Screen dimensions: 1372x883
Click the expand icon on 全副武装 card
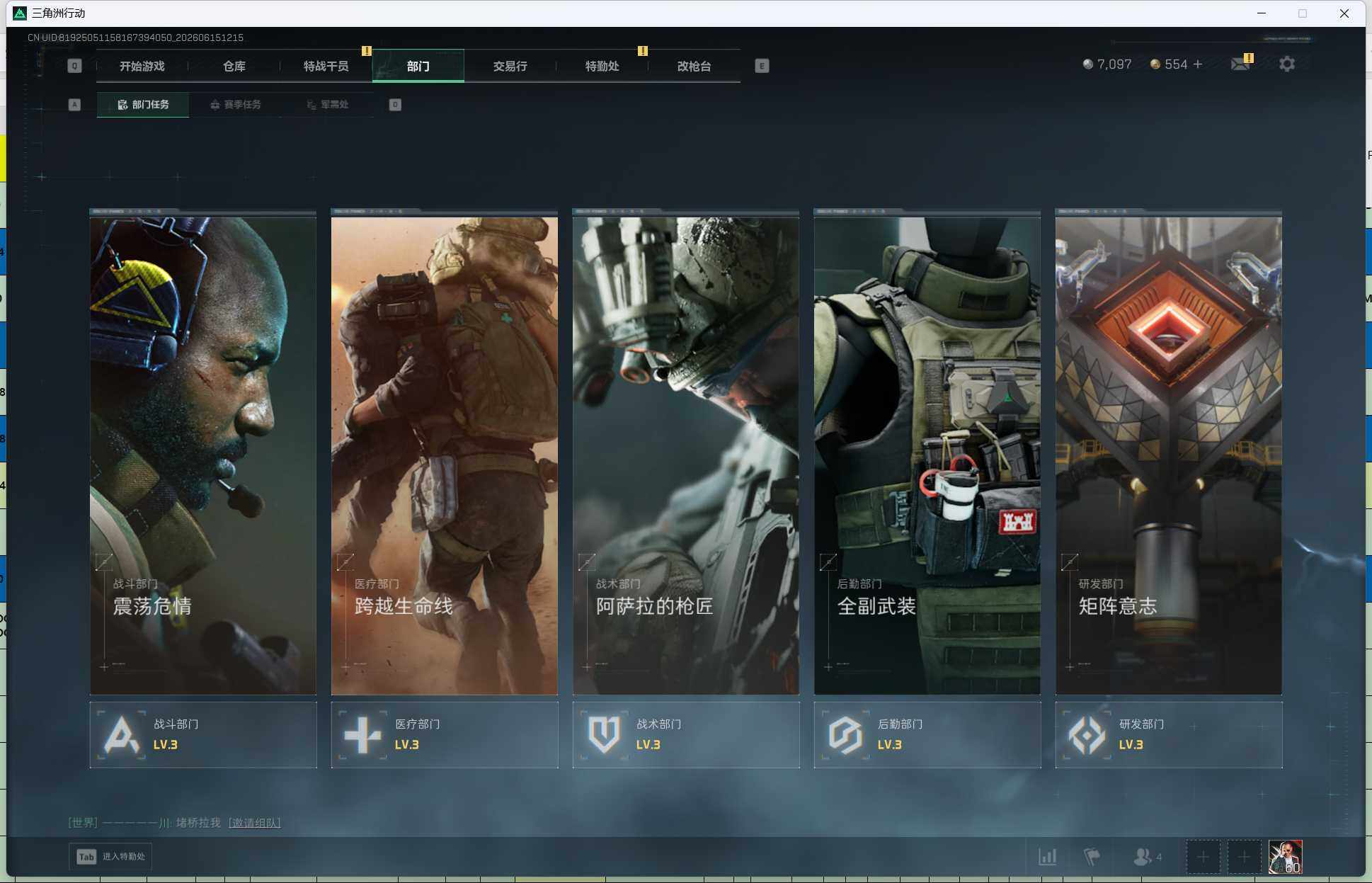[828, 562]
